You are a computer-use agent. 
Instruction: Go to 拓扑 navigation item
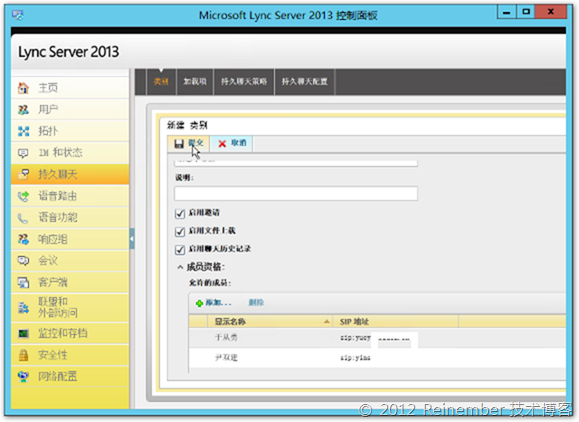click(x=70, y=131)
